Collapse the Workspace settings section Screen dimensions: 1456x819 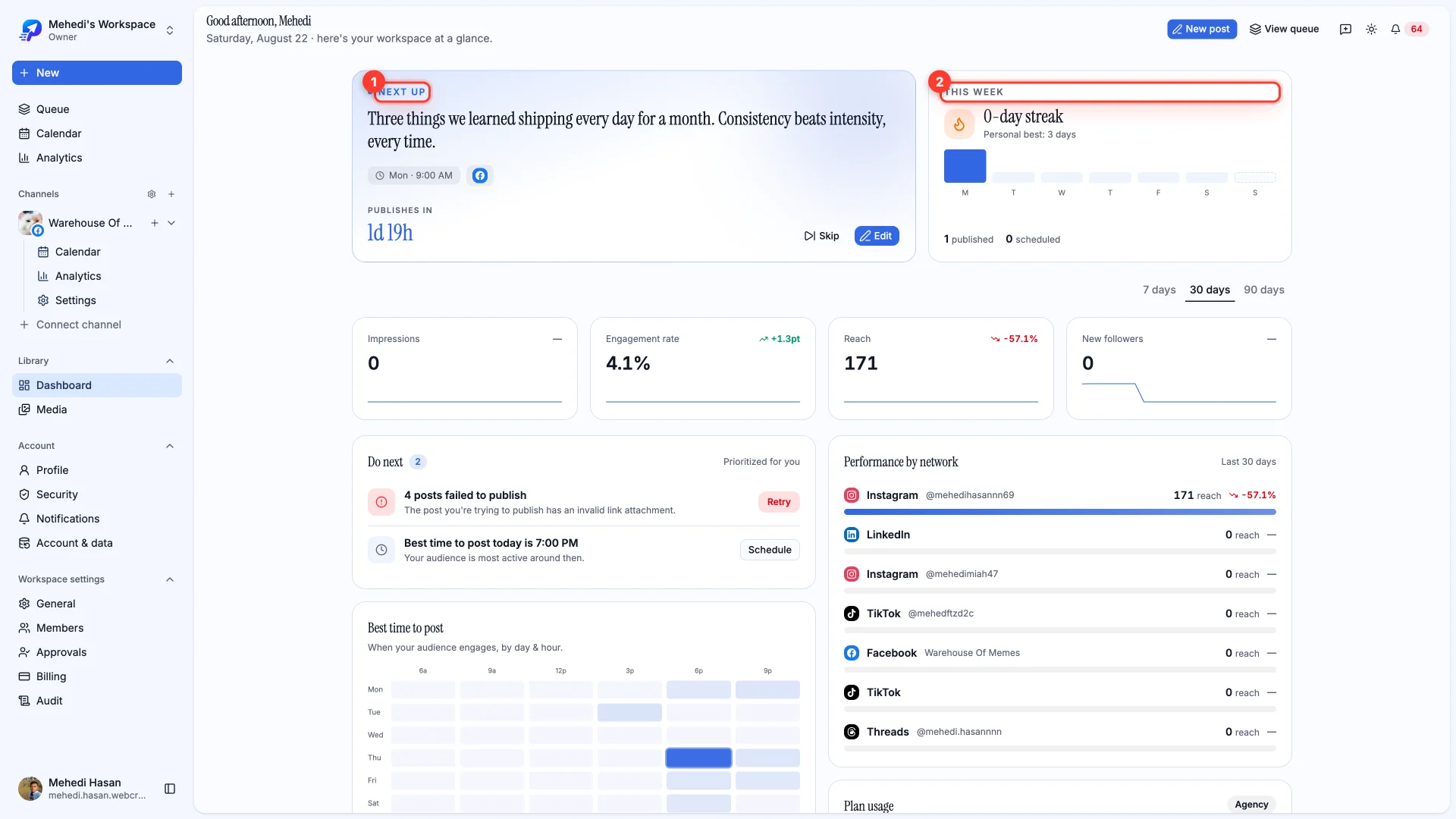[170, 579]
